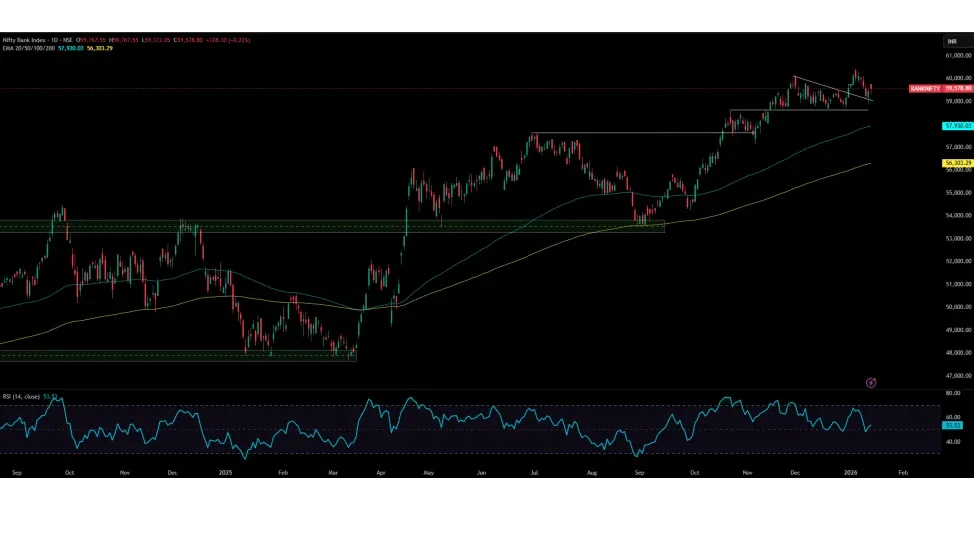Click the 49,000.00 price axis label

pos(958,330)
